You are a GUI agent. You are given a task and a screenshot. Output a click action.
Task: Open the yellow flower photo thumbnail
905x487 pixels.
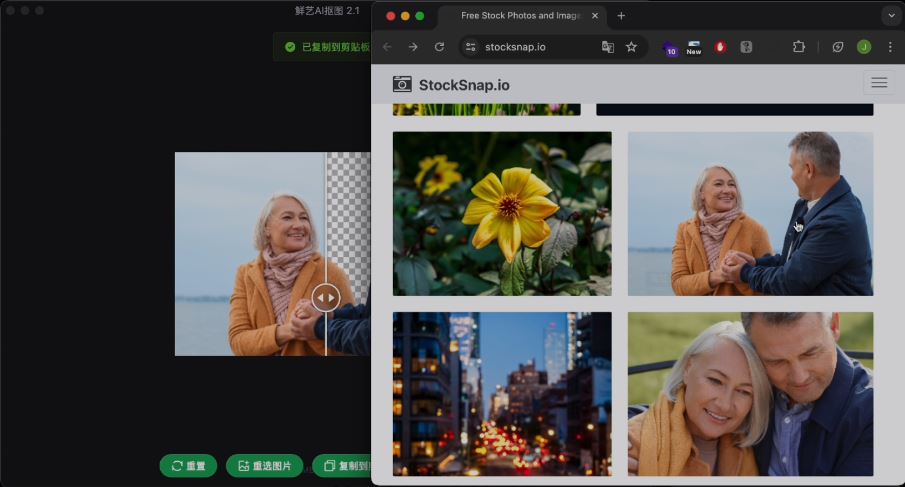tap(502, 213)
